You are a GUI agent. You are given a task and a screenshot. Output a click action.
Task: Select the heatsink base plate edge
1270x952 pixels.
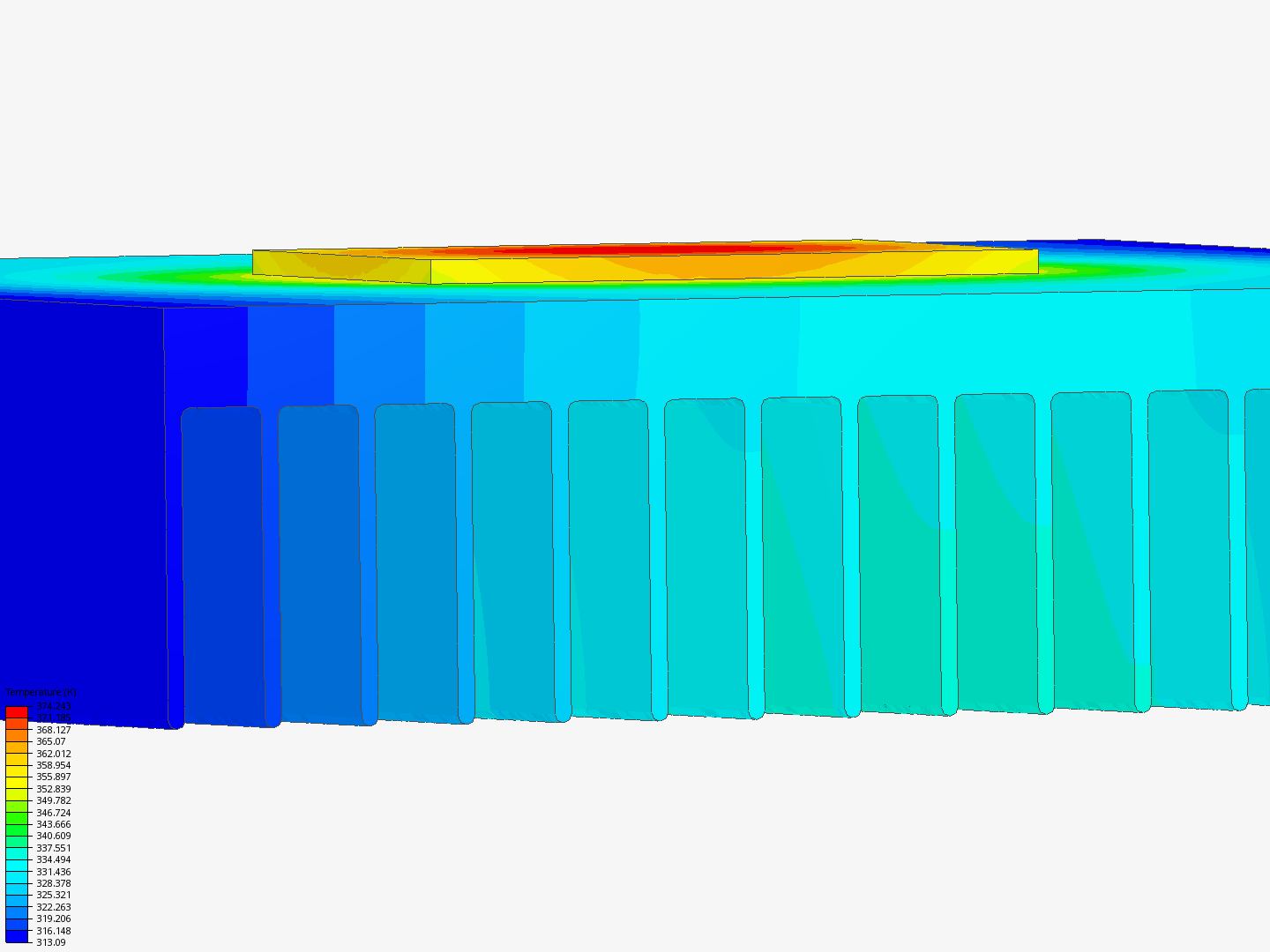click(617, 344)
